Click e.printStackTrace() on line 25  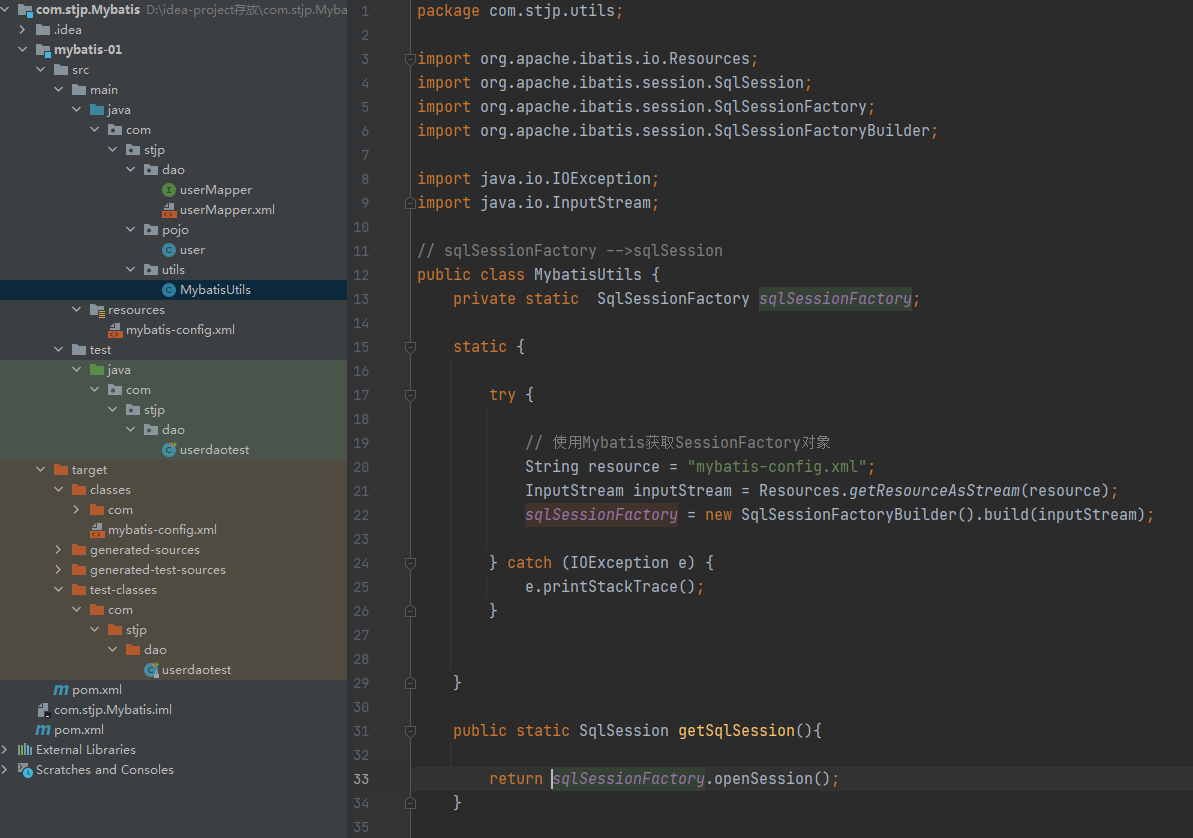609,587
